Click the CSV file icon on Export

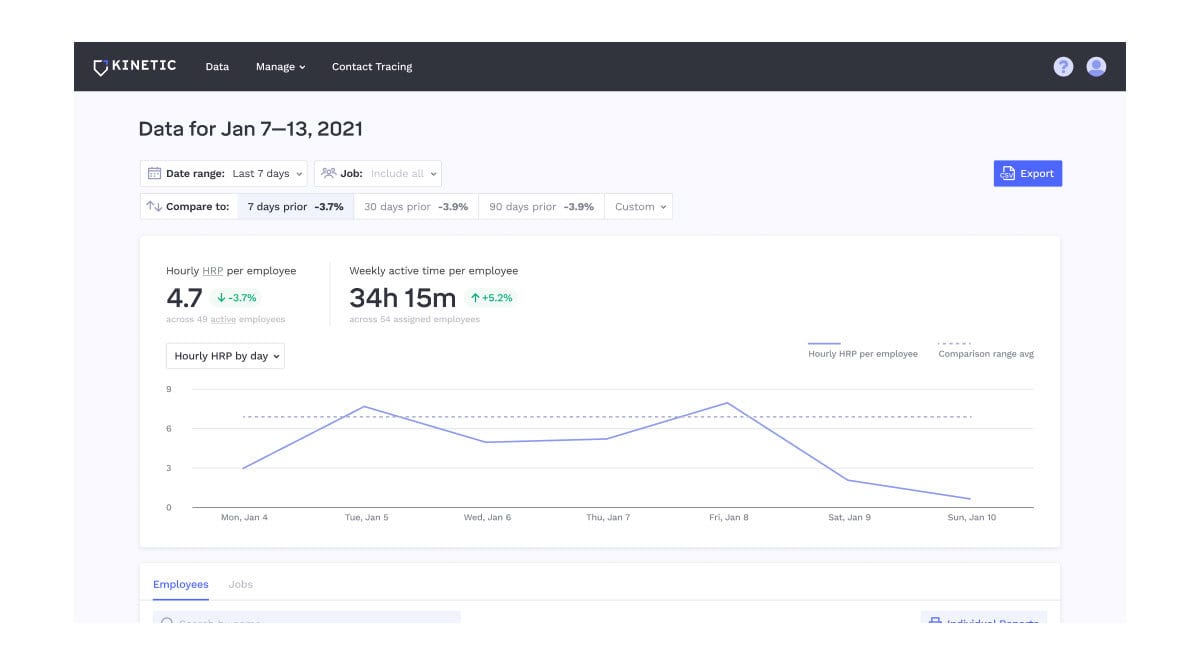tap(1008, 173)
